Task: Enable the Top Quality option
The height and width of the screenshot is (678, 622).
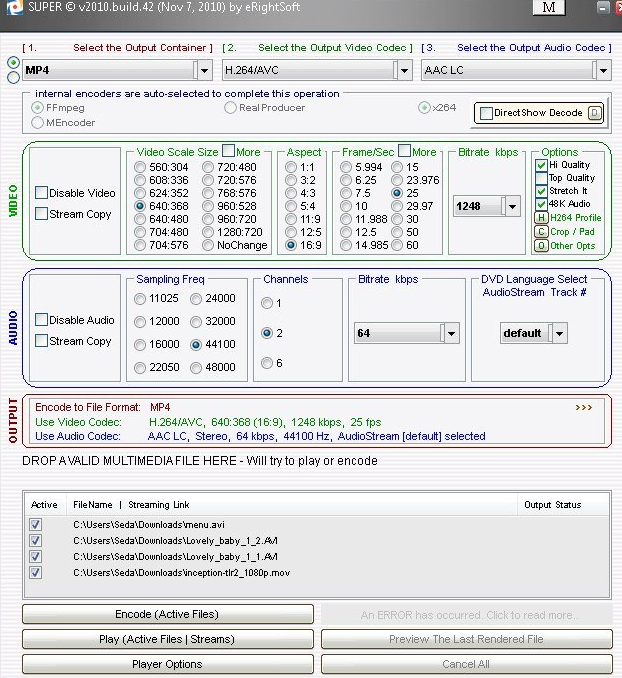Action: (x=541, y=178)
